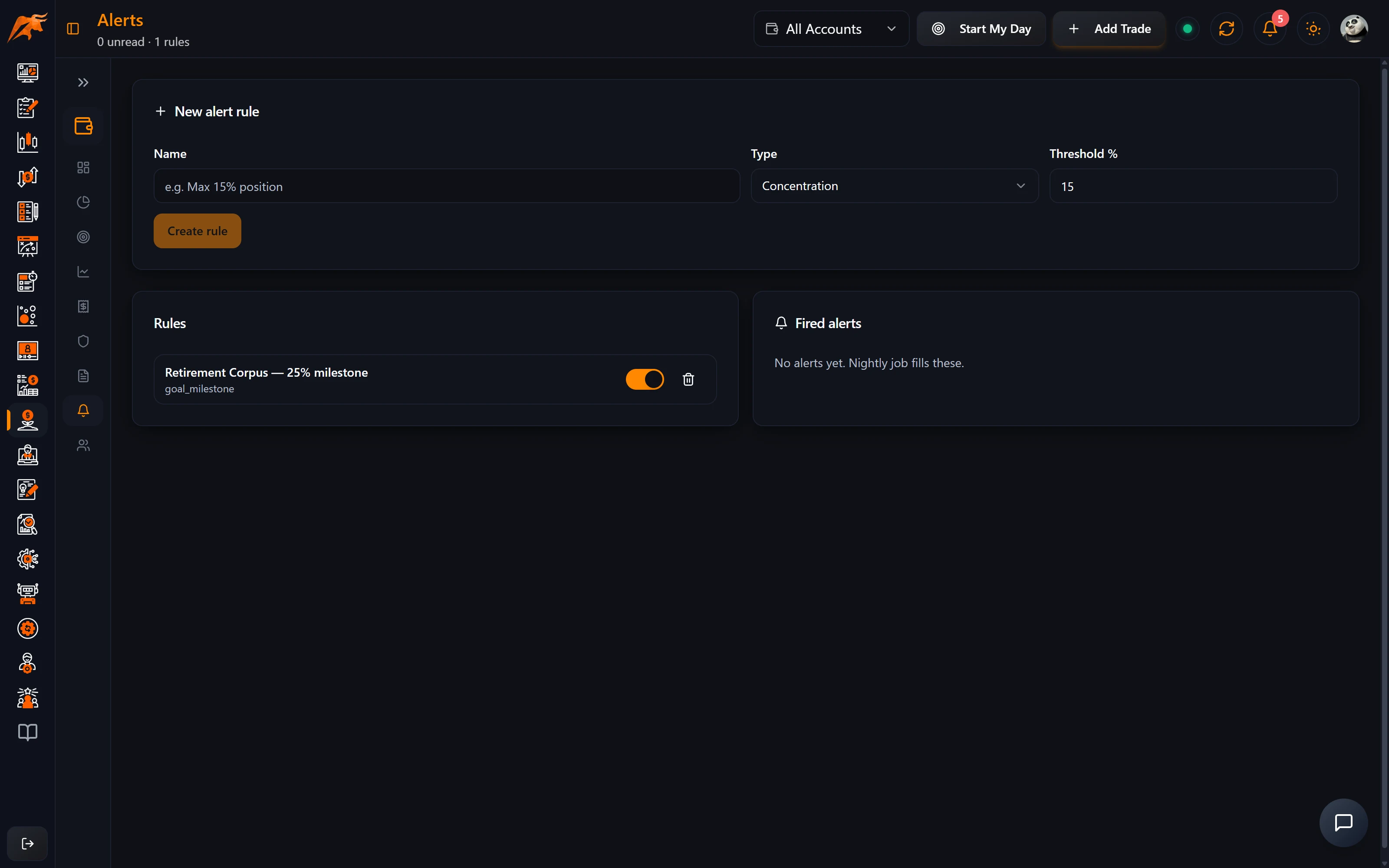Open the Concentration type dropdown
This screenshot has height=868, width=1389.
894,186
